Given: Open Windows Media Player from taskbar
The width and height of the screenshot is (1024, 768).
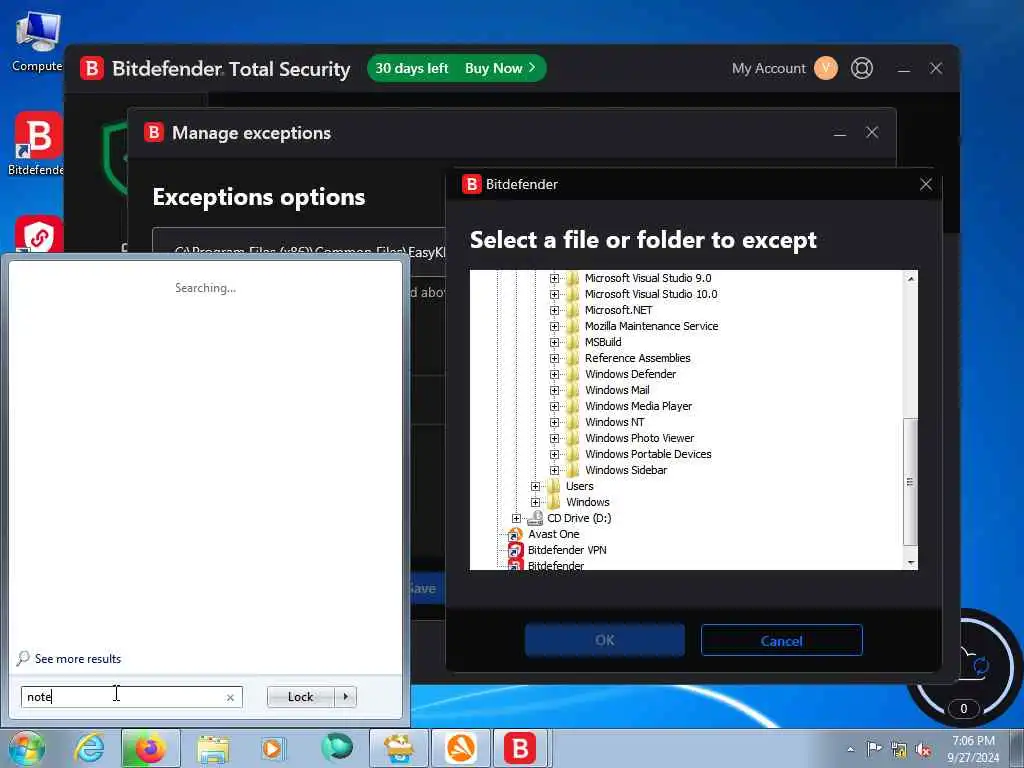Looking at the screenshot, I should pos(274,748).
